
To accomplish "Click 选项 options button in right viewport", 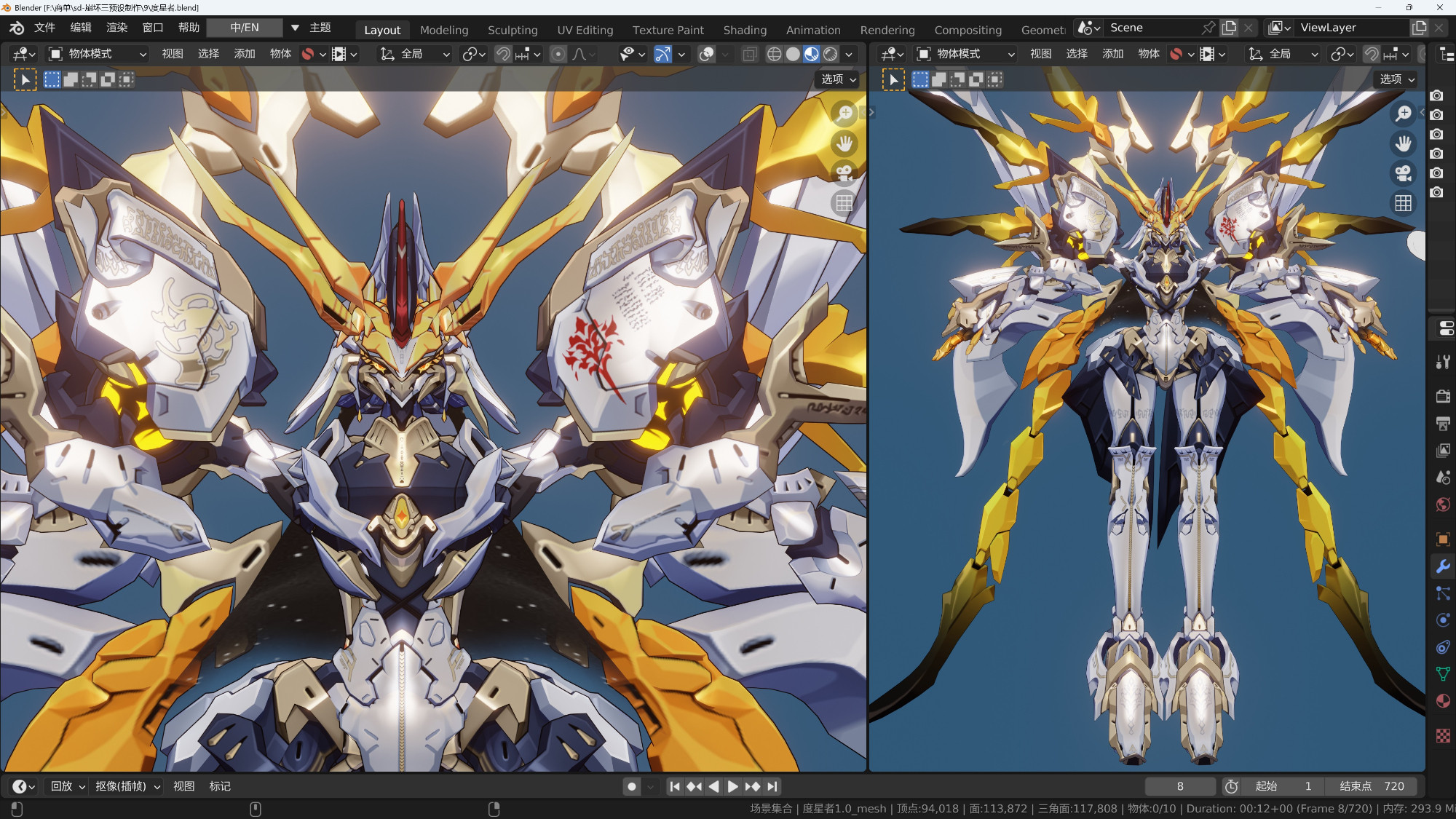I will [1396, 79].
